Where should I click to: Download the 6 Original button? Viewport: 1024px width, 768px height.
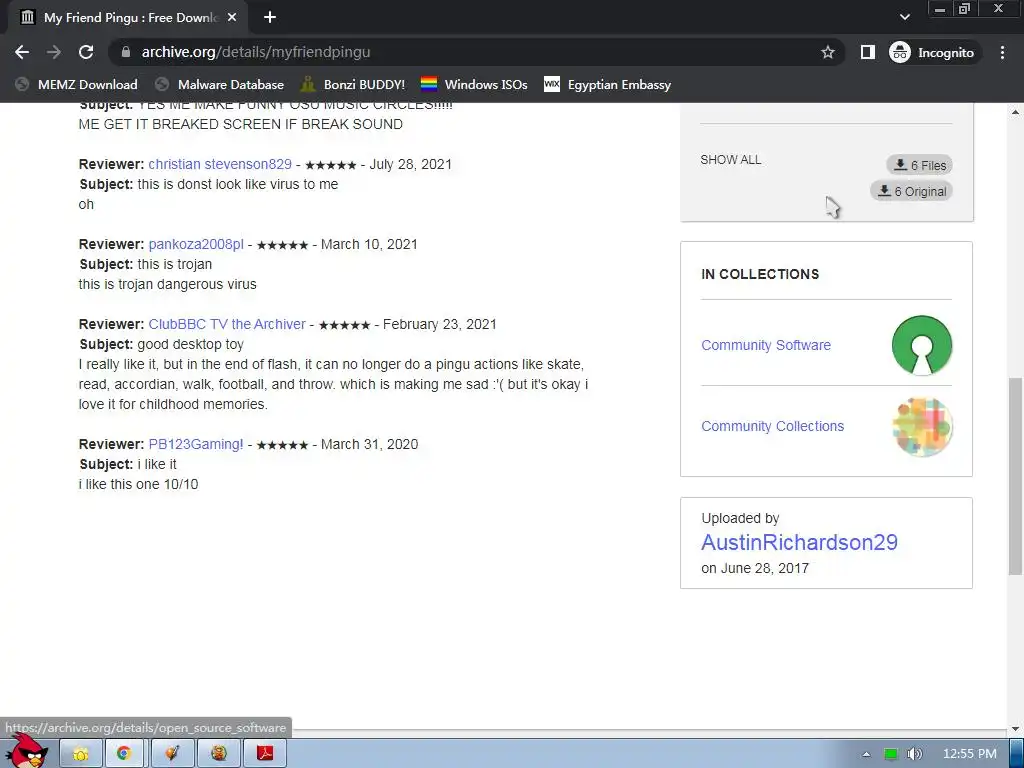pyautogui.click(x=912, y=191)
